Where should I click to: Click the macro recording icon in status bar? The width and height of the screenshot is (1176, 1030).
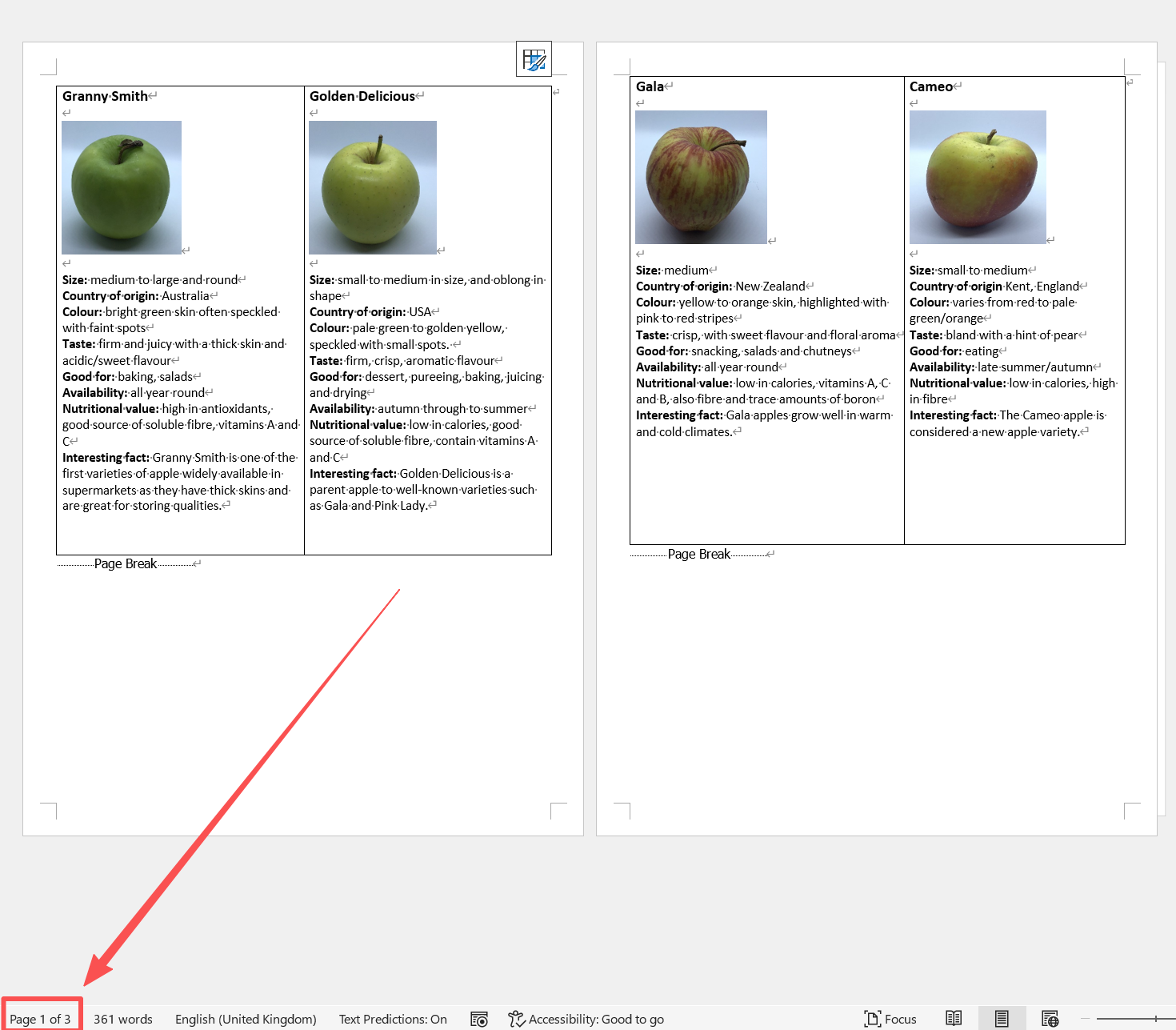click(479, 1019)
